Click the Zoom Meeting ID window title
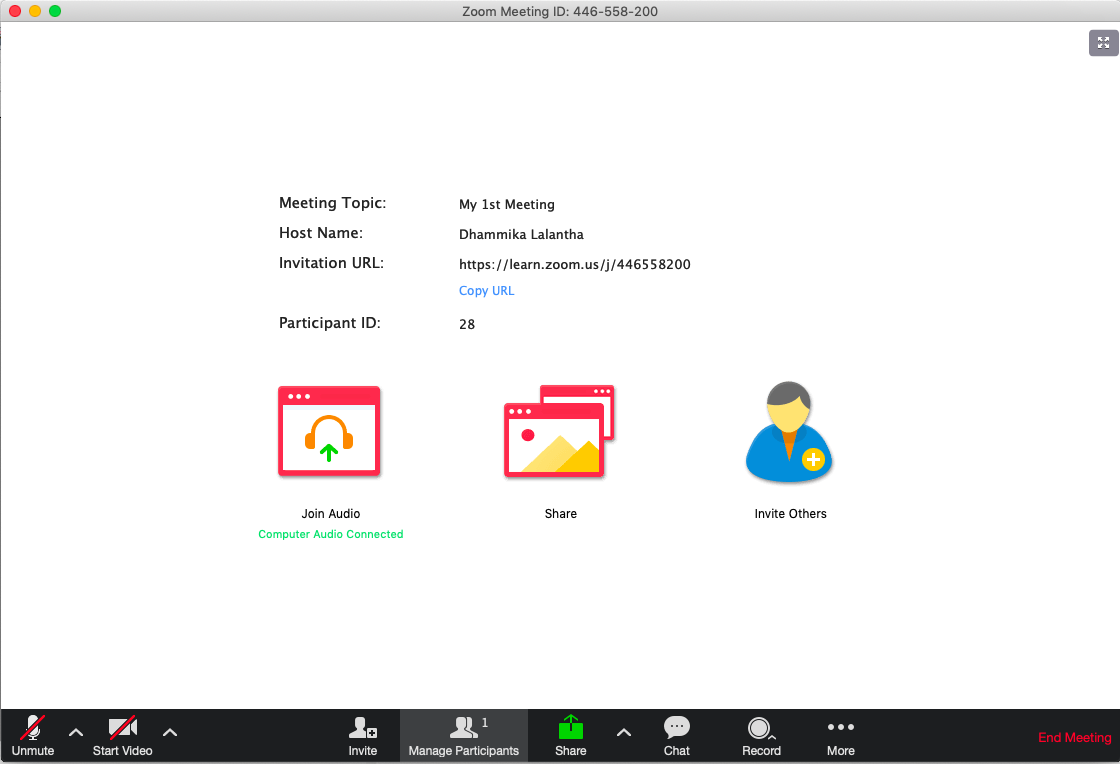The width and height of the screenshot is (1120, 764). pos(560,11)
